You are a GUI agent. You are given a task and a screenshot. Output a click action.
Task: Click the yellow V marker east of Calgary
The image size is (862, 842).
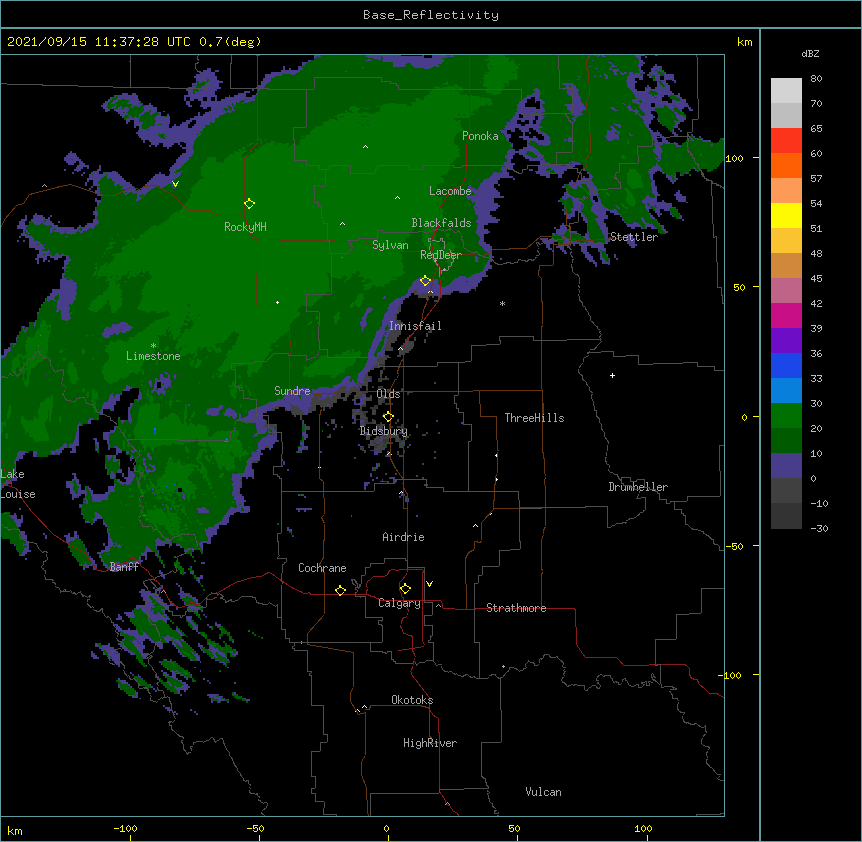click(x=429, y=584)
